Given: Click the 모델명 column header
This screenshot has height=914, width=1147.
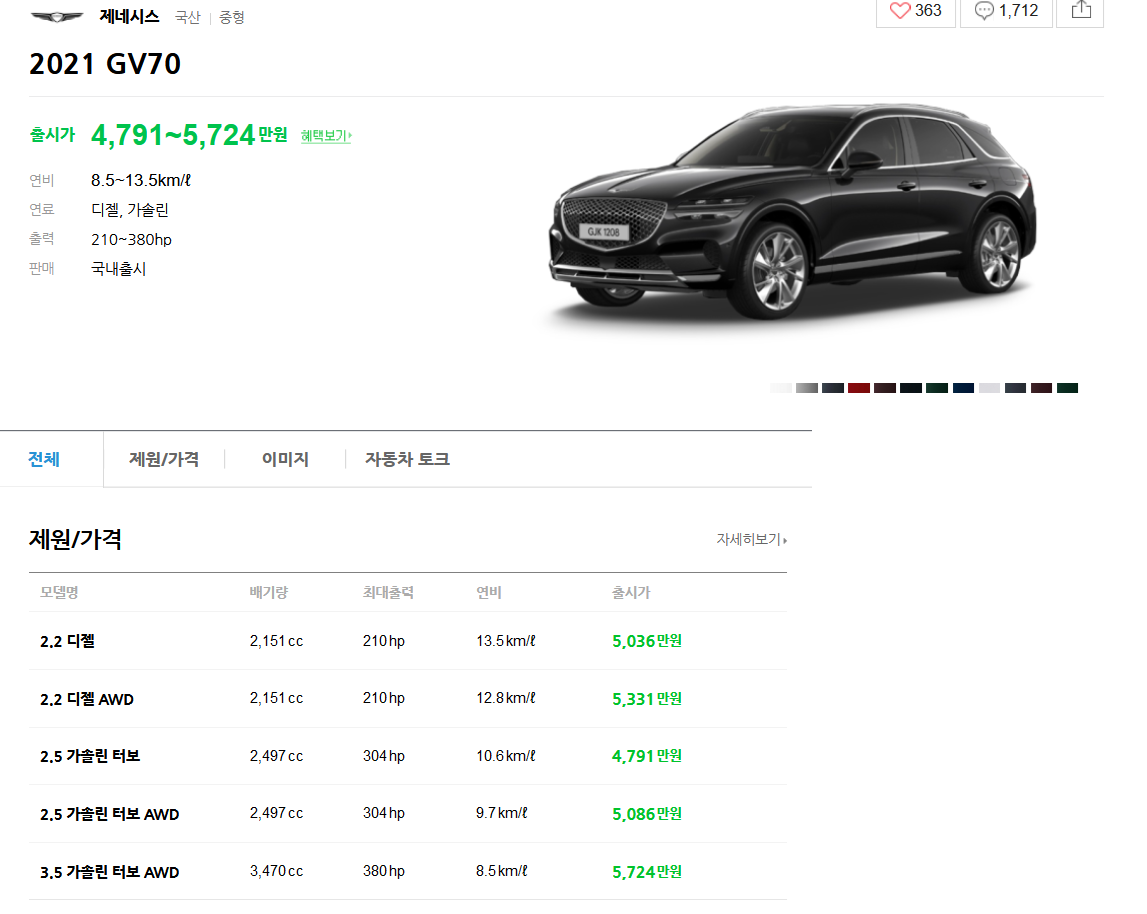Looking at the screenshot, I should pos(59,592).
